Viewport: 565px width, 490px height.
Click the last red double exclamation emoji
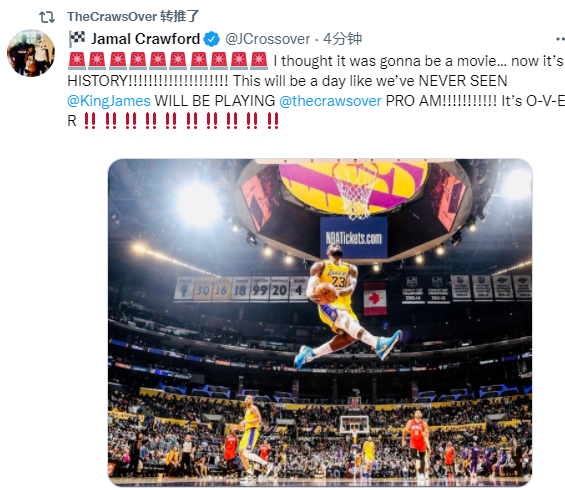273,121
